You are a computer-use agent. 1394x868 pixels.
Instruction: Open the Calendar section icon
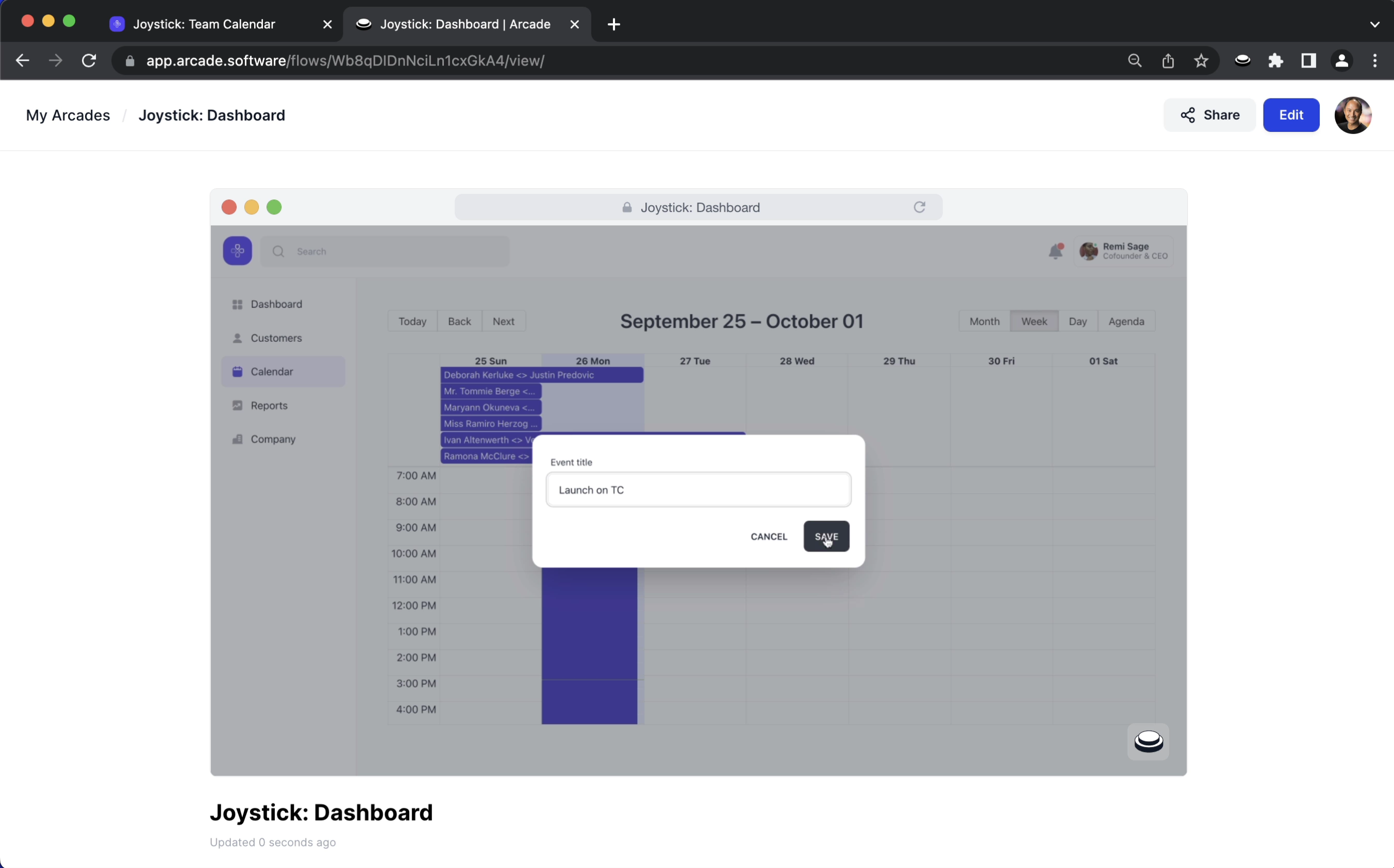click(237, 371)
